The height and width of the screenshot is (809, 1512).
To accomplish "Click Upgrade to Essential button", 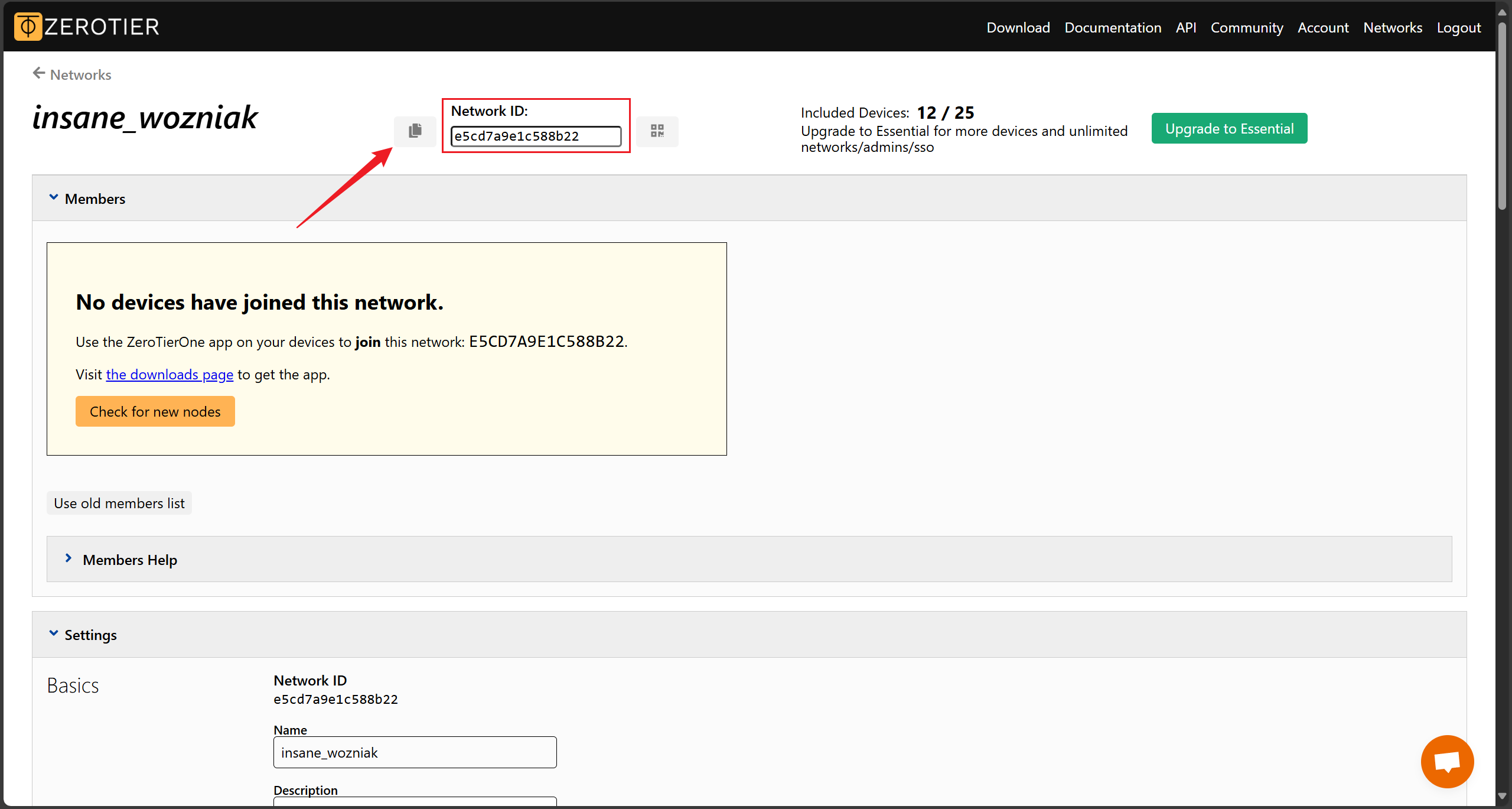I will pyautogui.click(x=1228, y=128).
